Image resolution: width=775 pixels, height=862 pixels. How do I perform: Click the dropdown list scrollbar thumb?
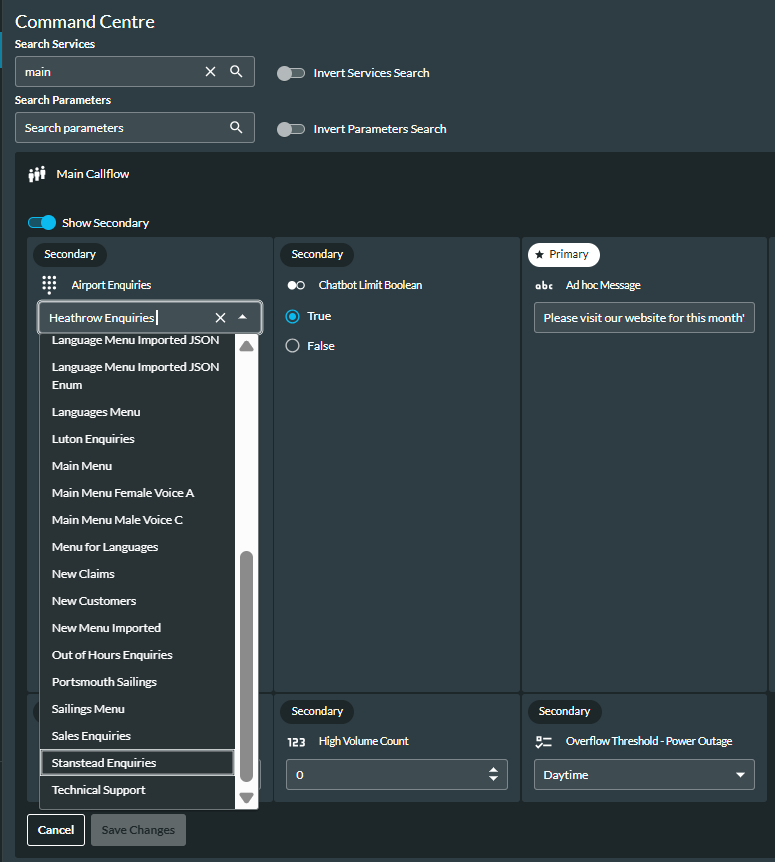point(247,666)
